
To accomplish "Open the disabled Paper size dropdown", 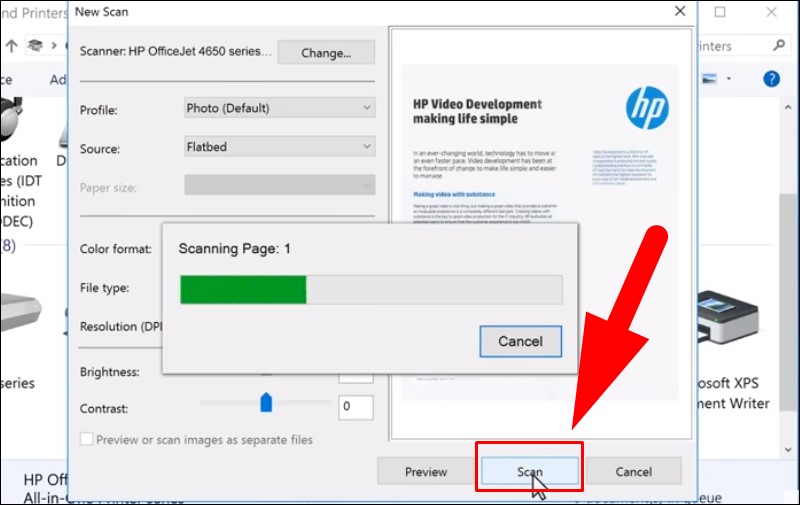I will tap(280, 185).
